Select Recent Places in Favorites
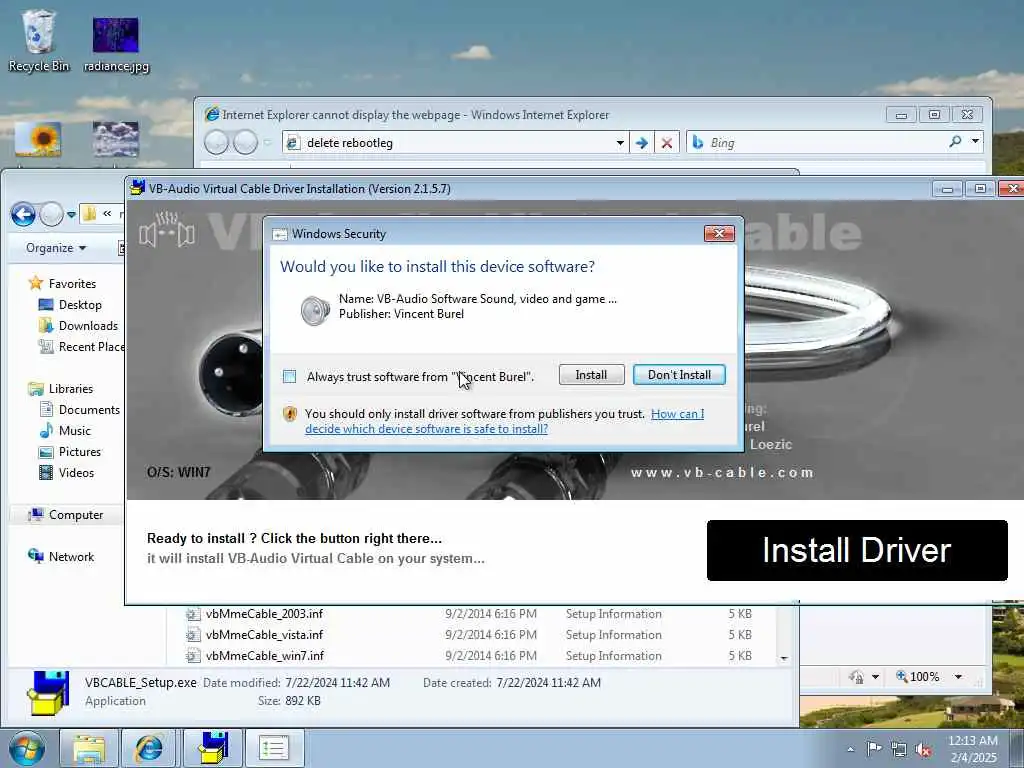1024x768 pixels. click(81, 347)
